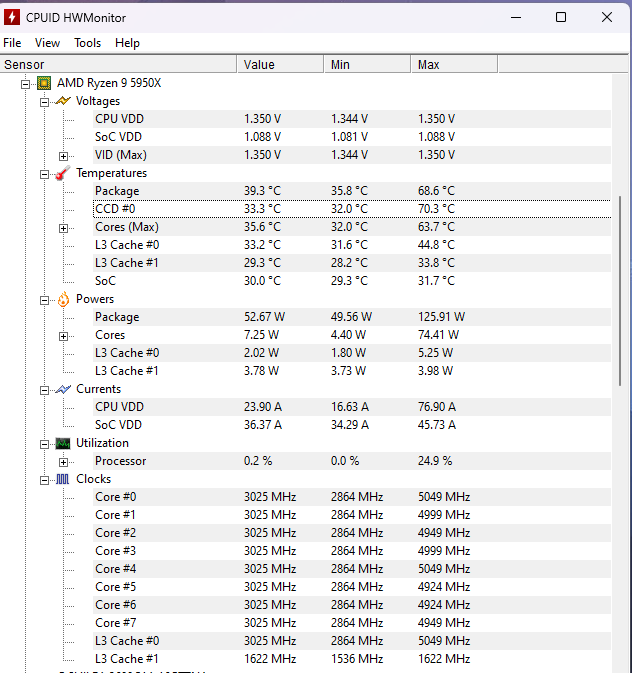This screenshot has height=673, width=632.
Task: Click the Value column header
Action: (x=280, y=64)
